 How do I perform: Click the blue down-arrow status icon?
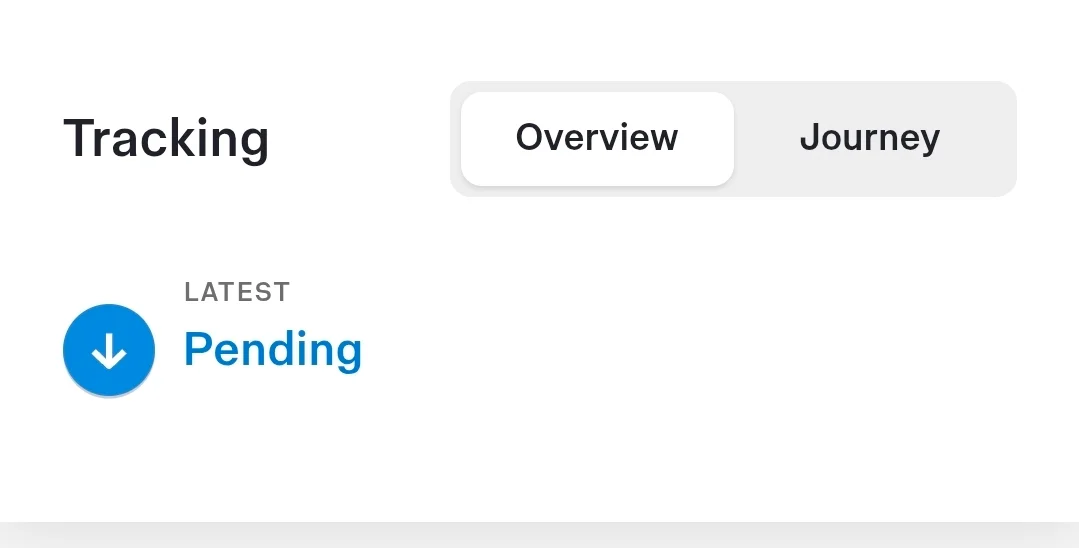pyautogui.click(x=109, y=351)
